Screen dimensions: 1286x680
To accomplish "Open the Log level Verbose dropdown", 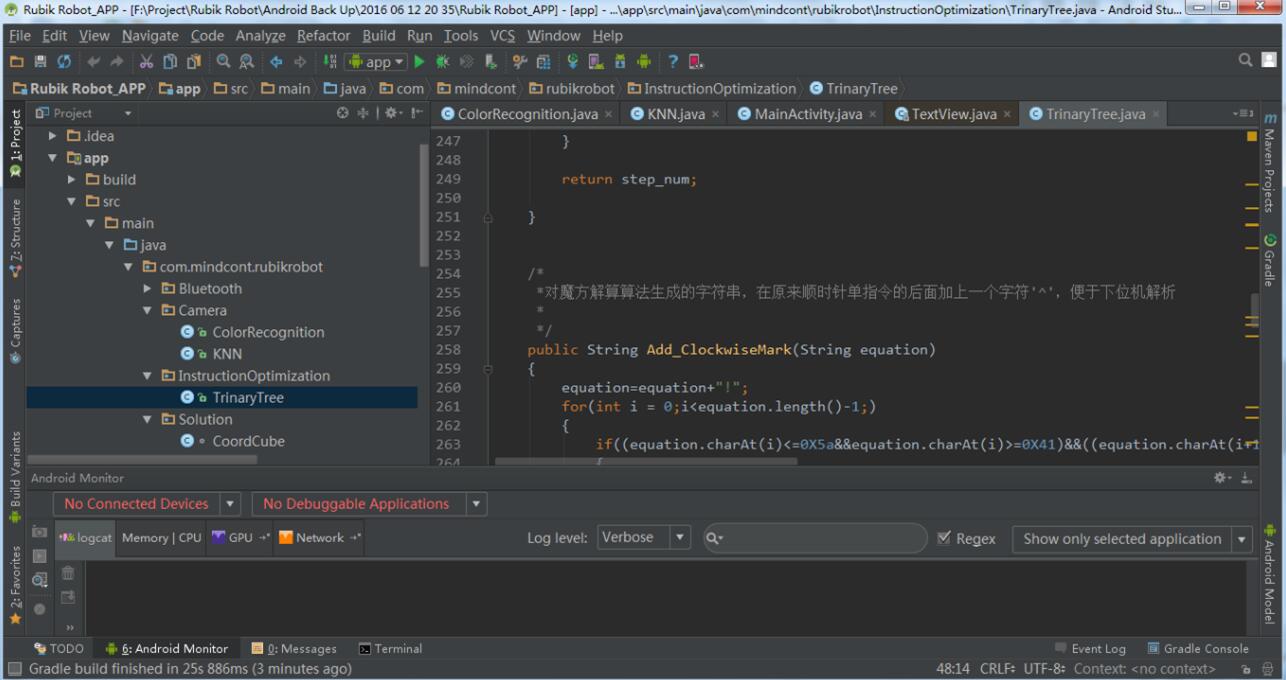I will (x=644, y=538).
